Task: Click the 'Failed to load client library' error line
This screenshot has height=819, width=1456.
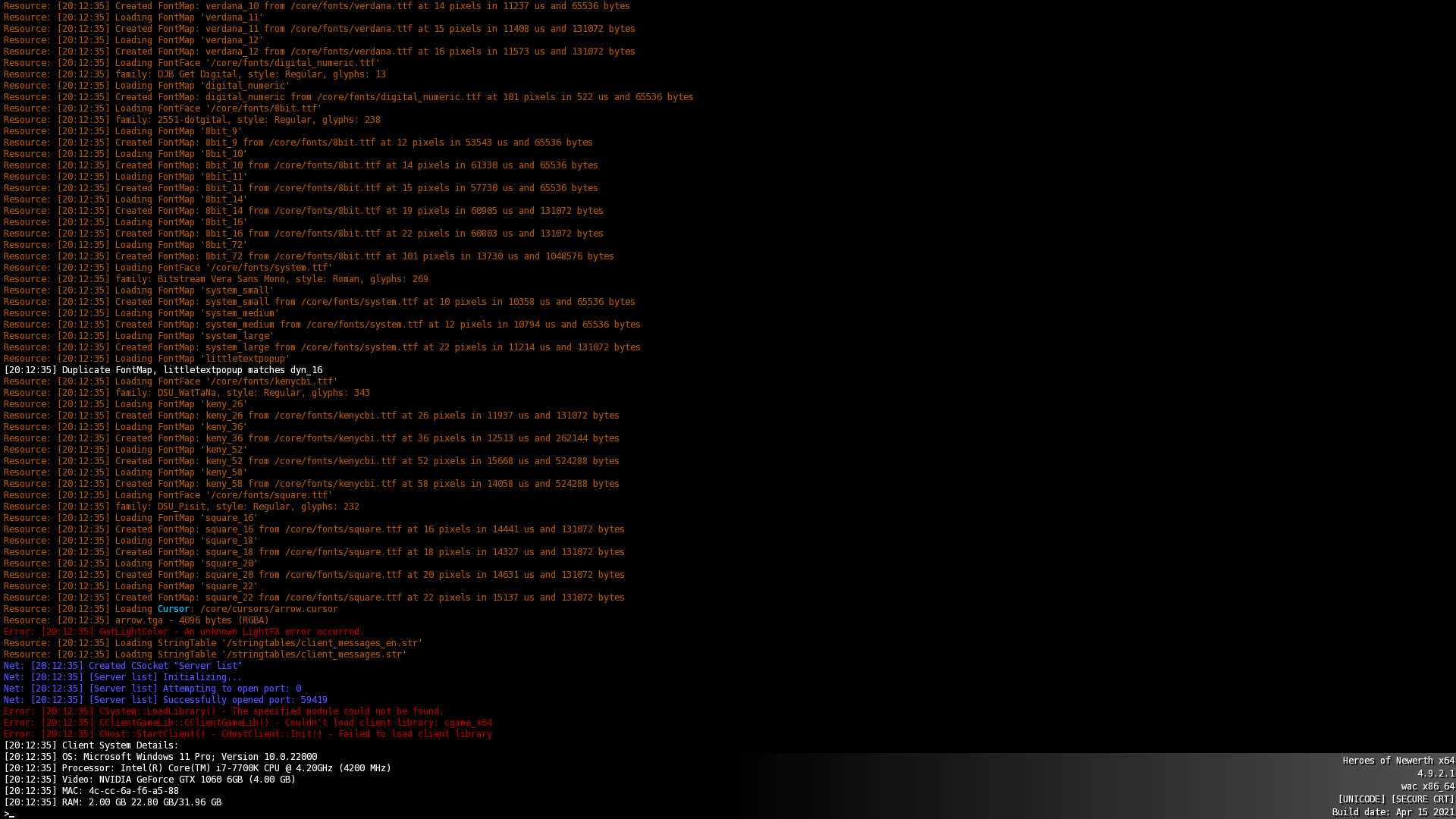Action: click(x=248, y=734)
